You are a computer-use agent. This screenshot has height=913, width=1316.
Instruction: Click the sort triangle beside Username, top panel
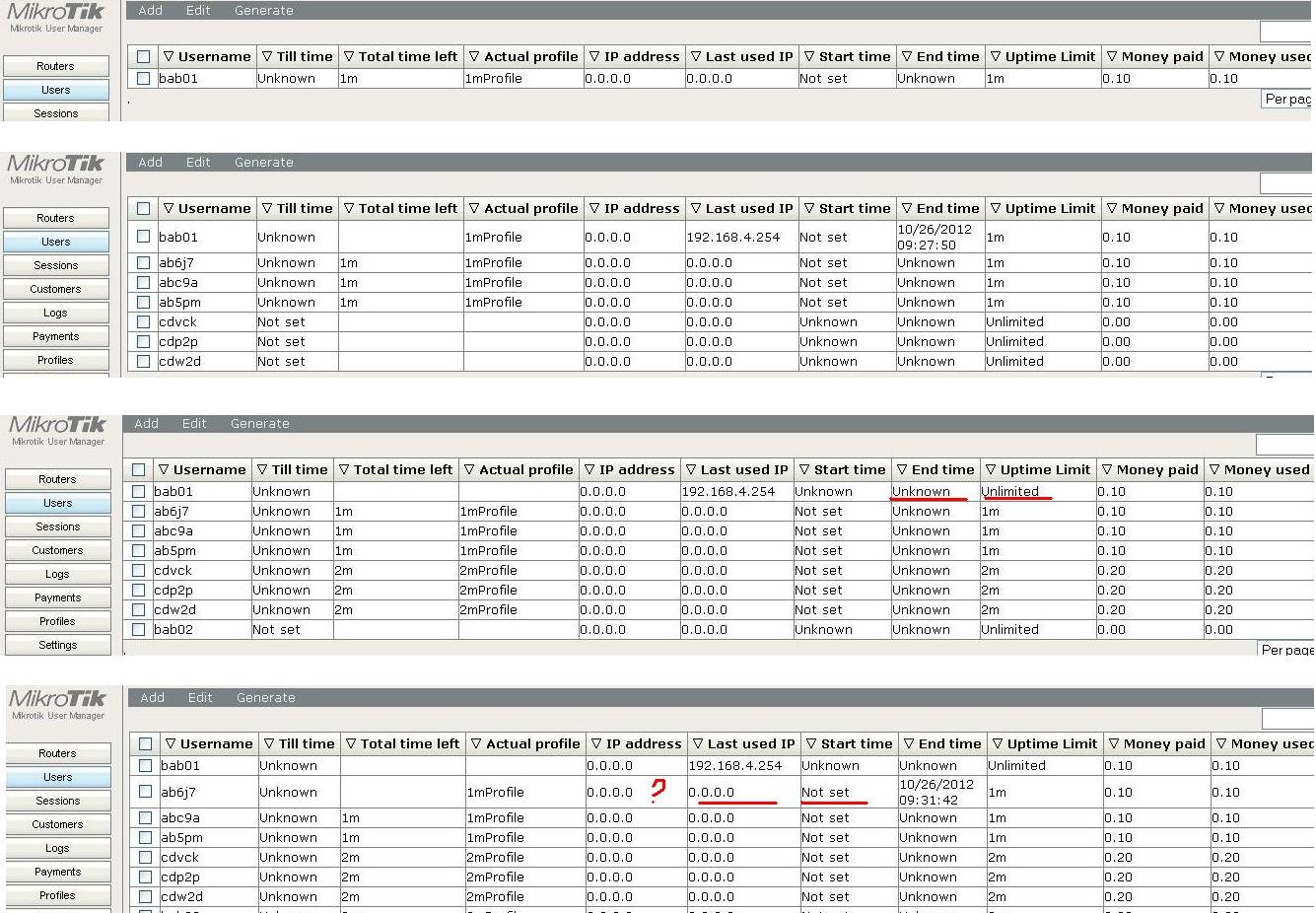(x=169, y=56)
